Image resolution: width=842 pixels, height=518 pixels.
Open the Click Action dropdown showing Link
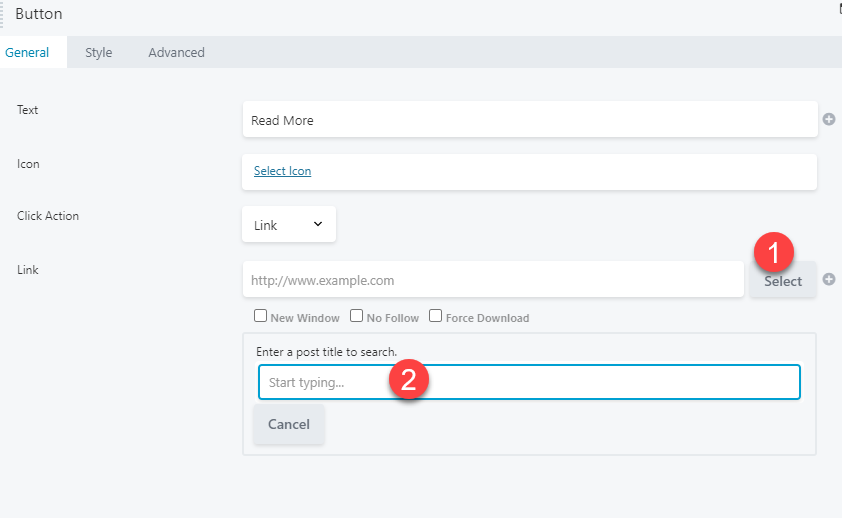[289, 224]
